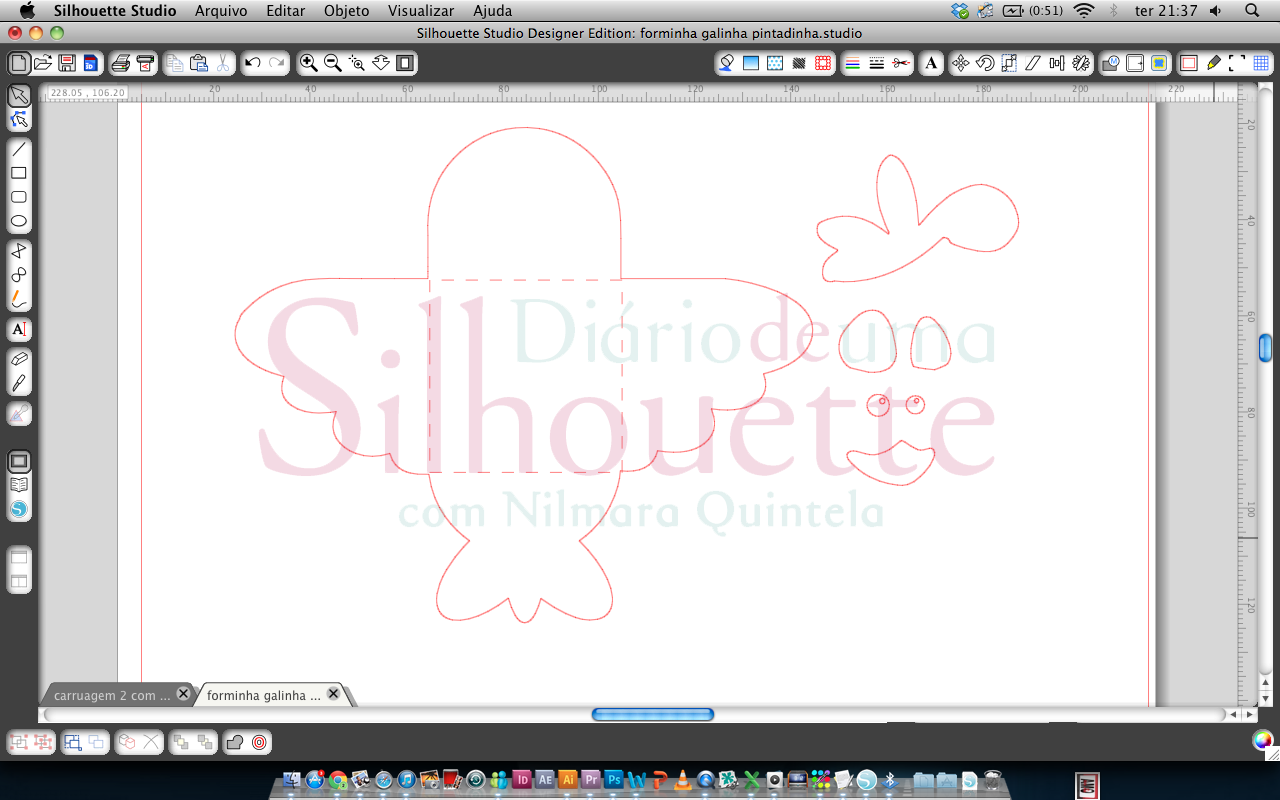
Task: Open the Line Style window
Action: click(x=877, y=63)
